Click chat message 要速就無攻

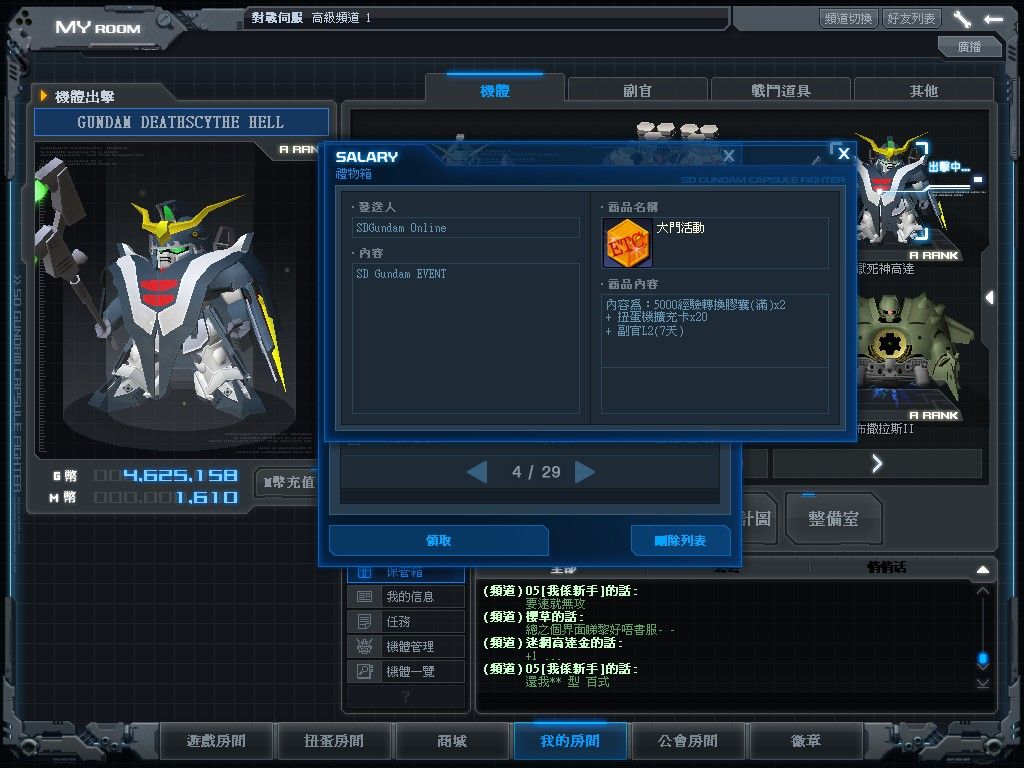pyautogui.click(x=555, y=604)
